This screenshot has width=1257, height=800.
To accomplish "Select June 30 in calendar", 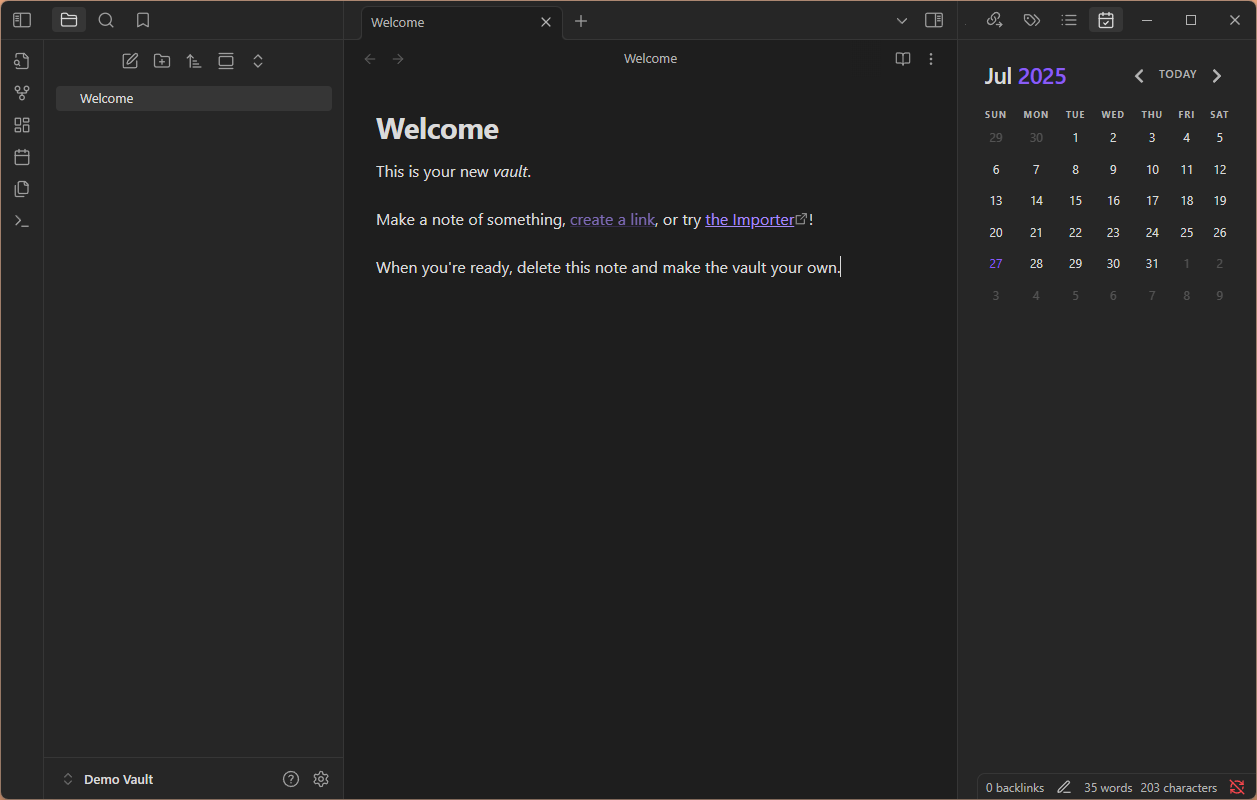I will 1036,138.
